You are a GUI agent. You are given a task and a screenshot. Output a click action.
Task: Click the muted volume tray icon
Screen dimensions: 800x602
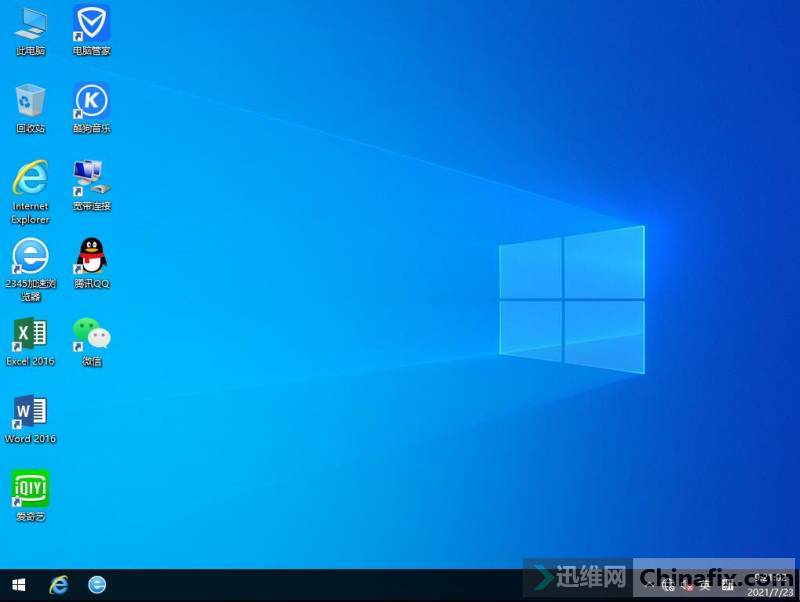[687, 585]
